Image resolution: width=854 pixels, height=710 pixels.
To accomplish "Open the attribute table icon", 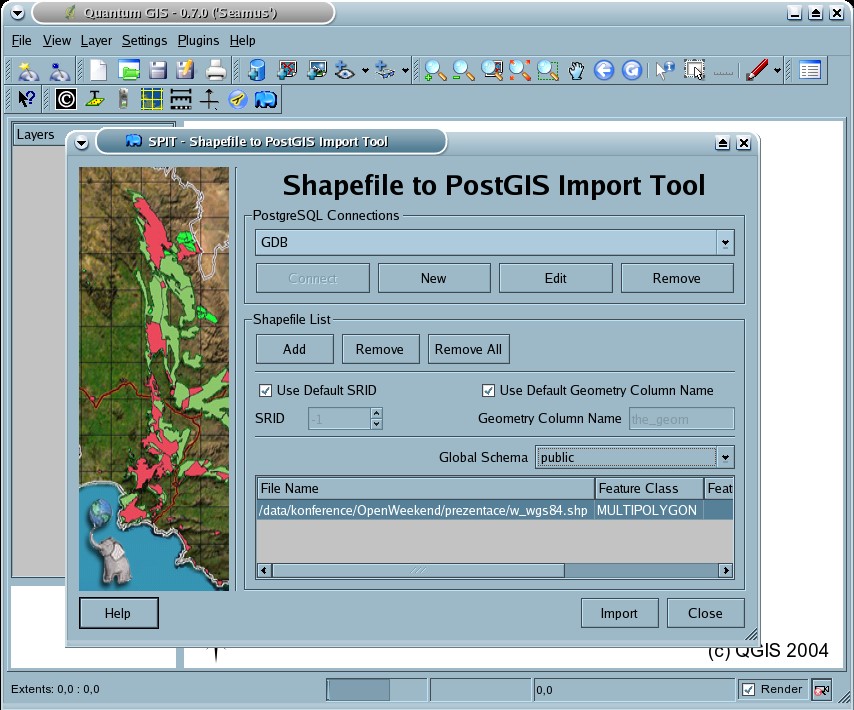I will [x=810, y=70].
